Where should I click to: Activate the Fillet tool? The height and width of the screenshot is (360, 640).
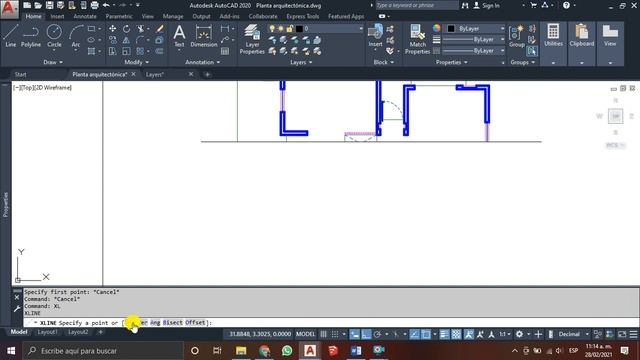point(140,40)
